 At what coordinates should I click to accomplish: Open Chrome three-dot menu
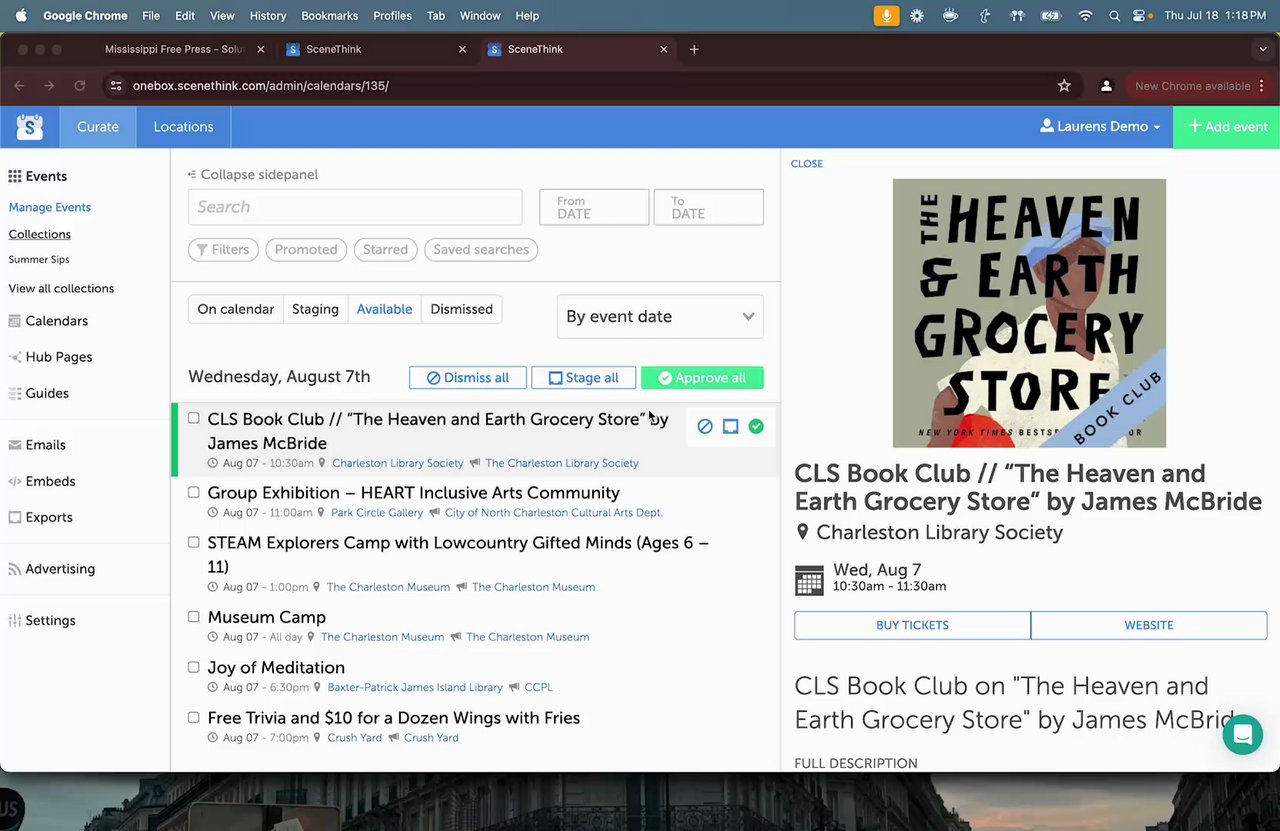(x=1262, y=86)
